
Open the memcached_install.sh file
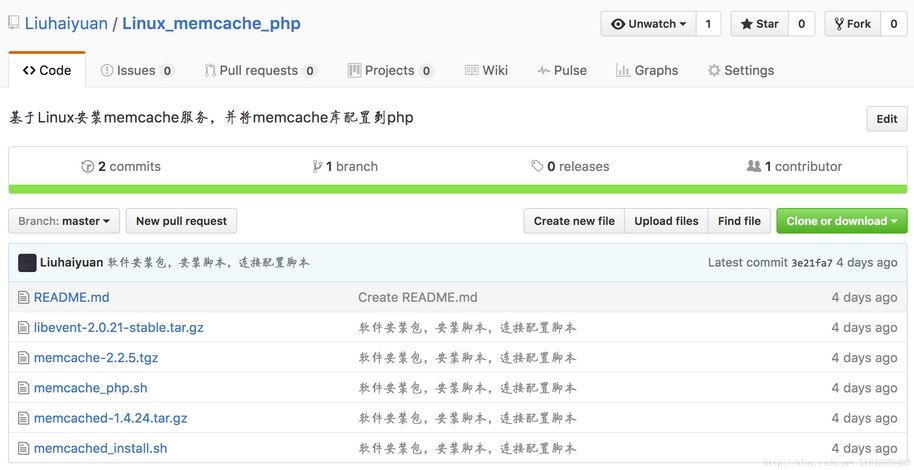pyautogui.click(x=100, y=448)
